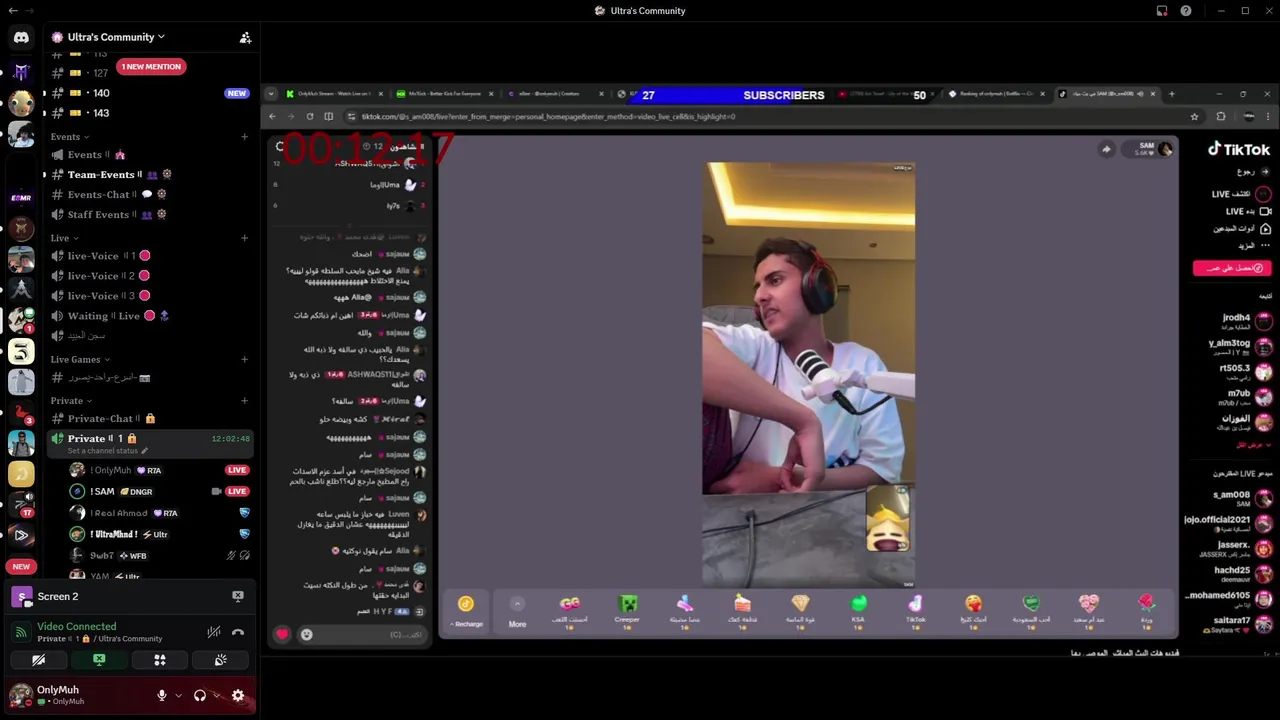Reload the TikTok browser page

pos(309,117)
